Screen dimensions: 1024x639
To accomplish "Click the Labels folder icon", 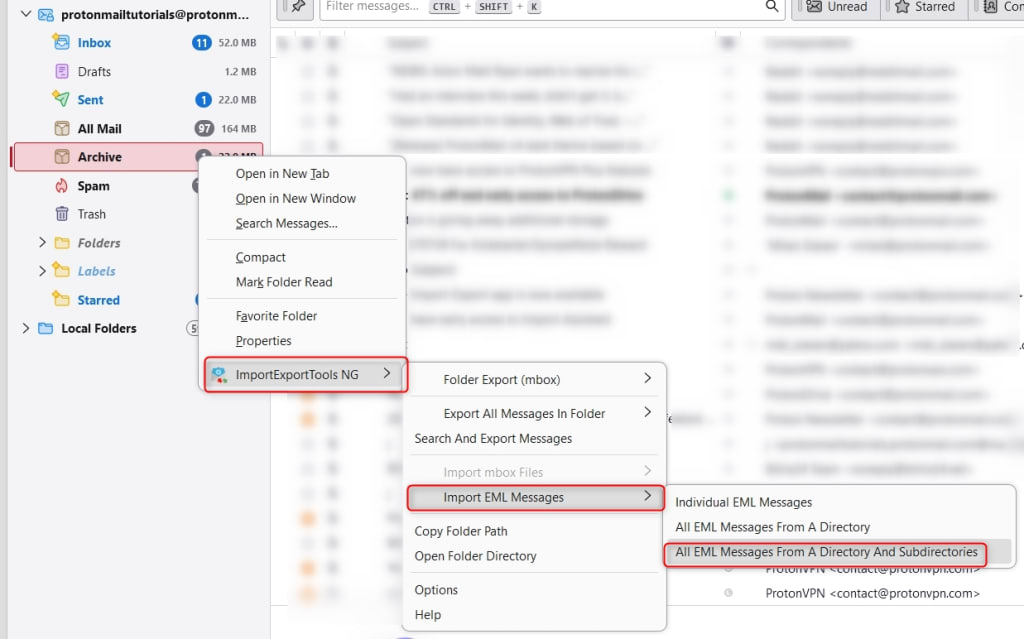I will pos(61,270).
